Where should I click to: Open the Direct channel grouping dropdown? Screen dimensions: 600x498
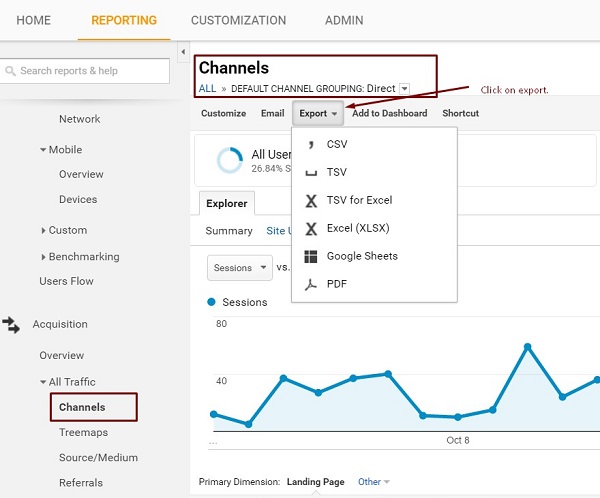click(404, 89)
